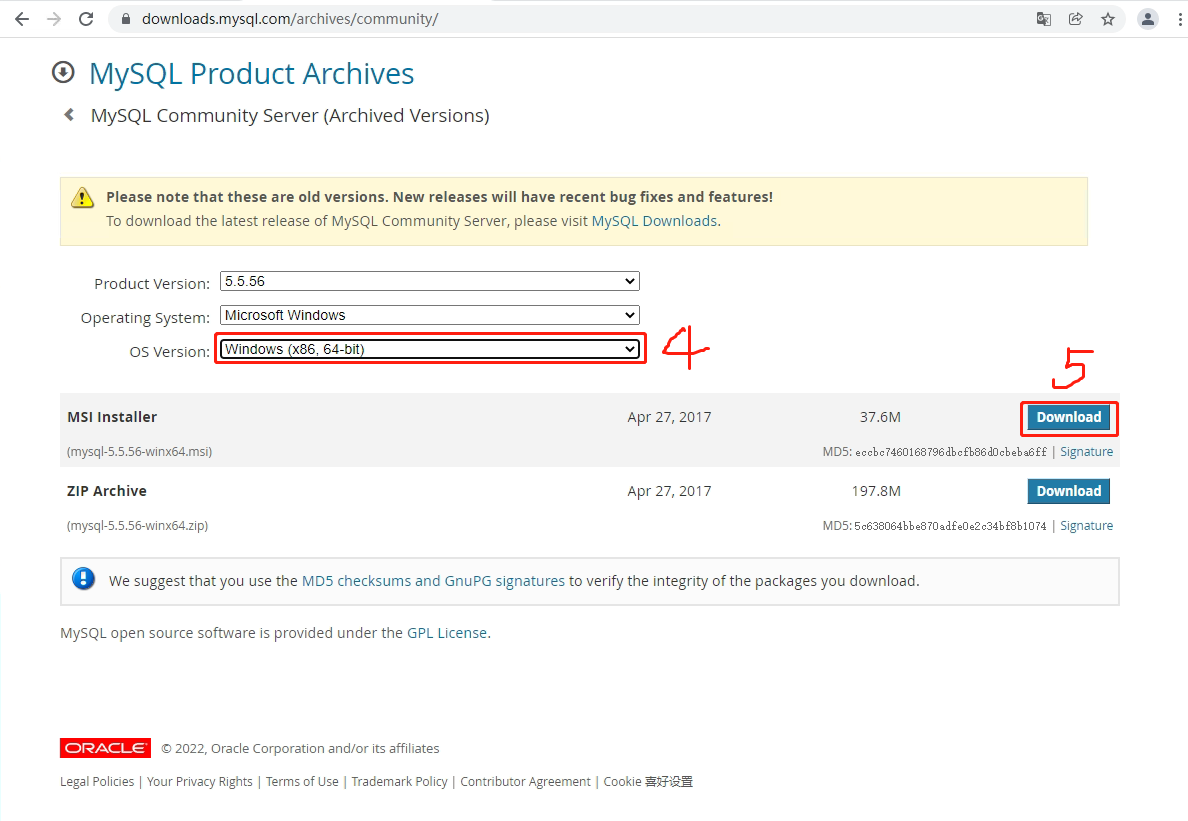This screenshot has height=821, width=1188.
Task: Open Contributor Agreement footer link
Action: click(x=525, y=781)
